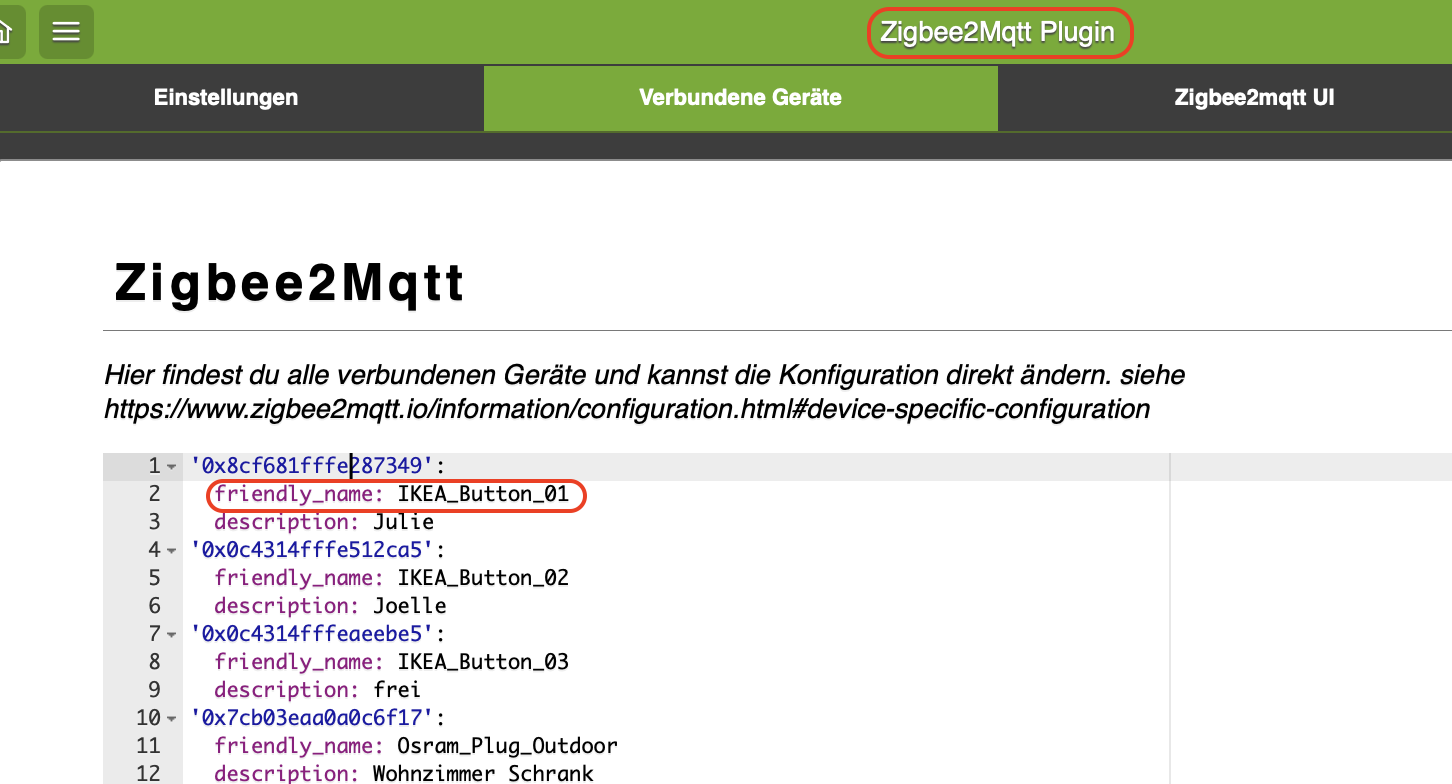Select the Verbundene Geräte tab

point(740,98)
